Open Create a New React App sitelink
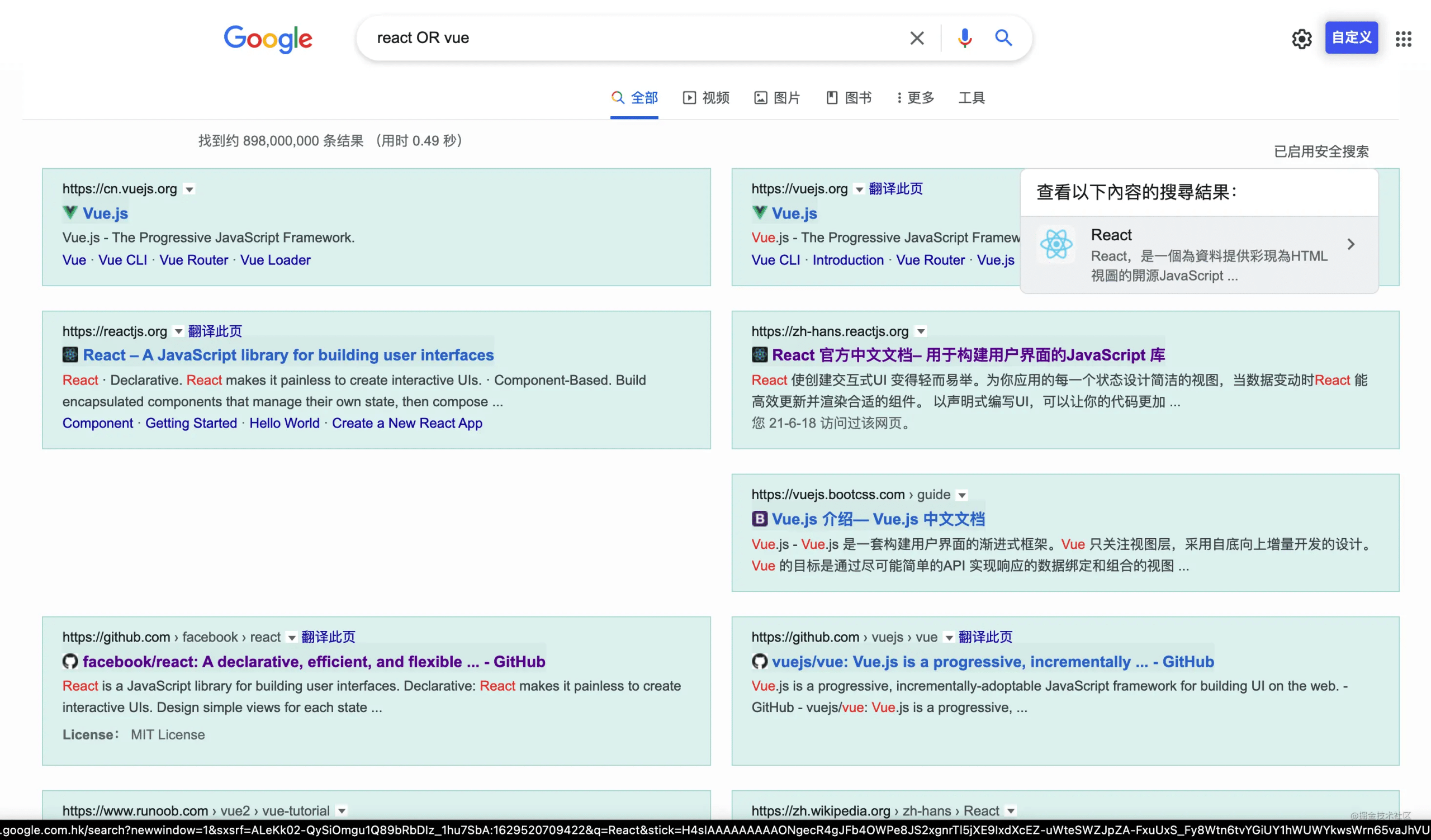Image resolution: width=1431 pixels, height=840 pixels. click(x=407, y=424)
